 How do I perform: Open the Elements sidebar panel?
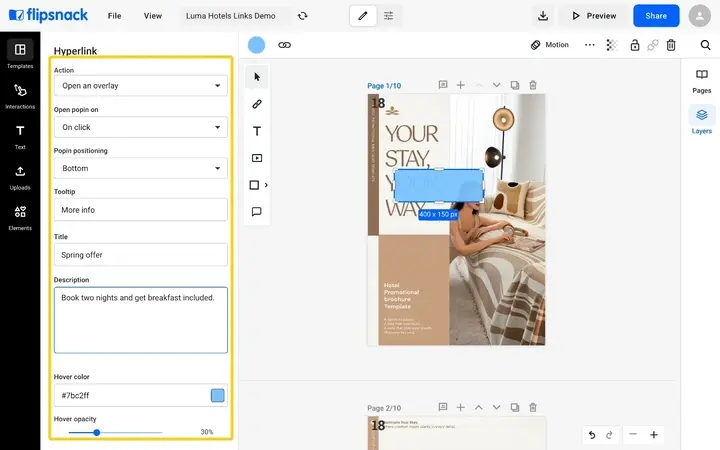[20, 218]
